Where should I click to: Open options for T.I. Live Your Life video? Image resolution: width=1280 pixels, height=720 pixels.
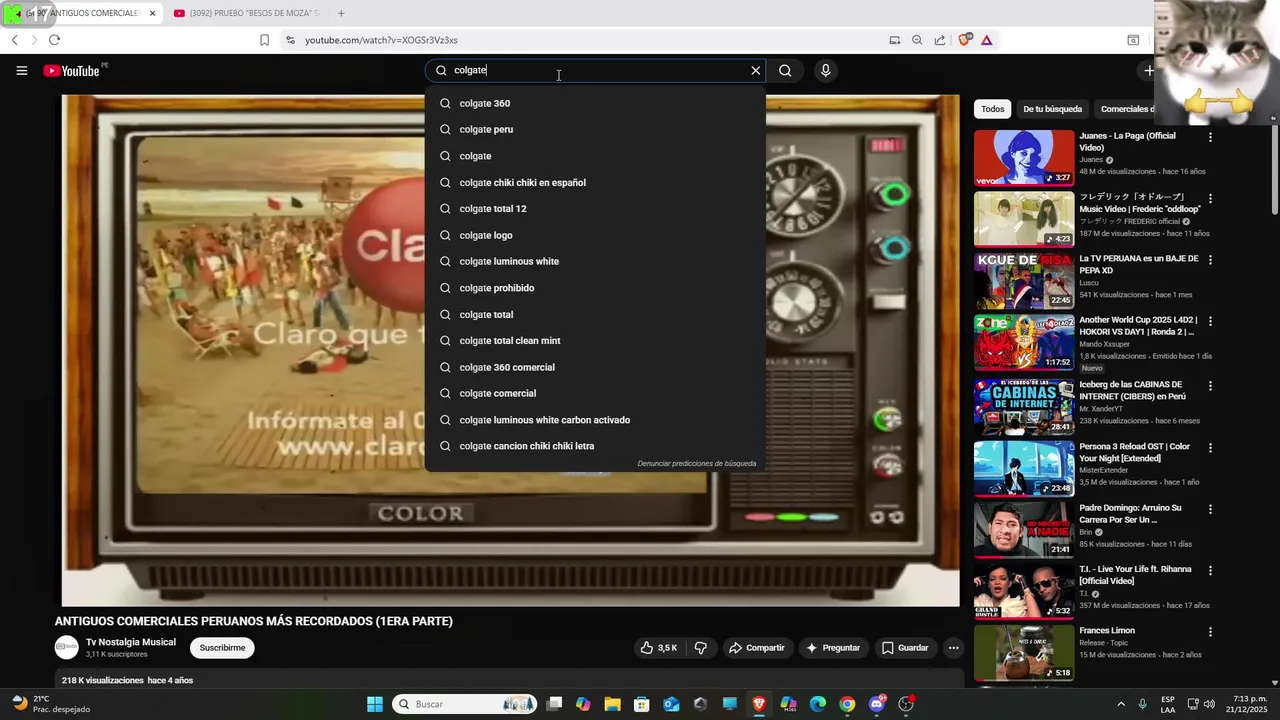[1210, 570]
